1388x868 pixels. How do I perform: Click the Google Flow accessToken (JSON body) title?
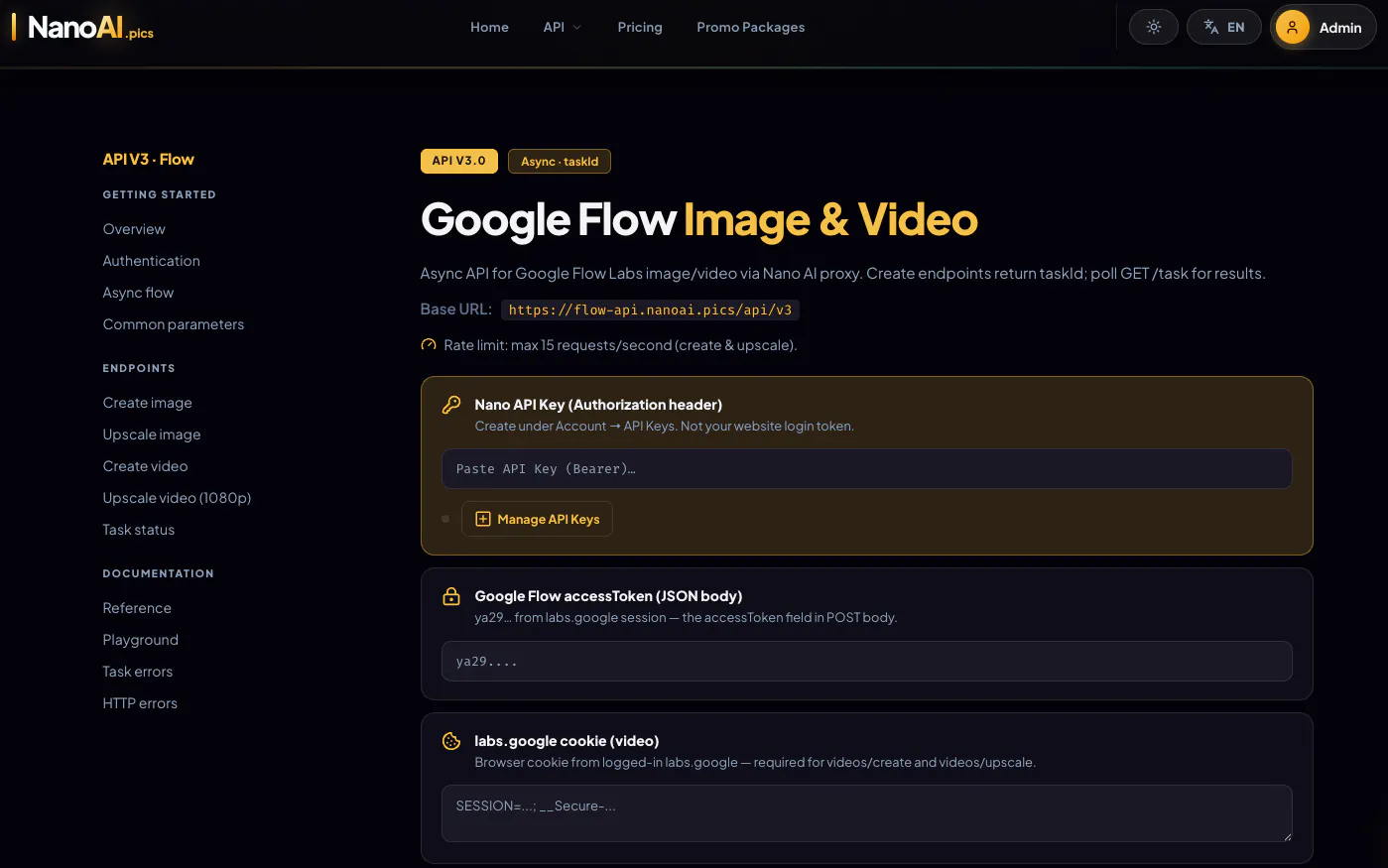(608, 596)
